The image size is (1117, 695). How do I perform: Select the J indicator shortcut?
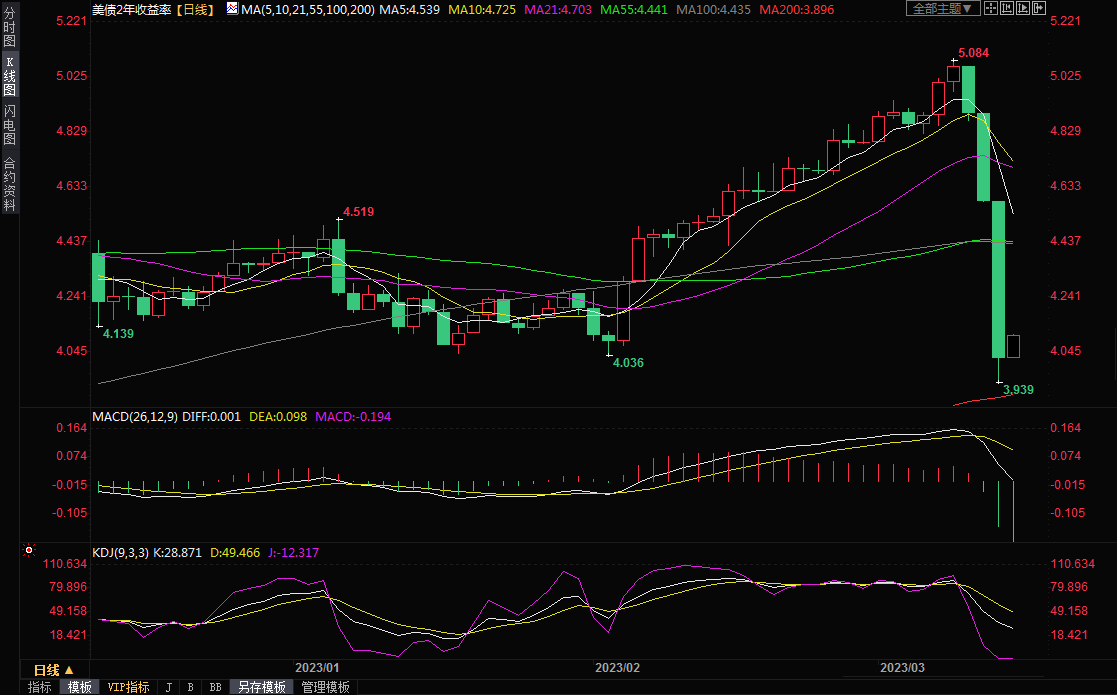(168, 687)
